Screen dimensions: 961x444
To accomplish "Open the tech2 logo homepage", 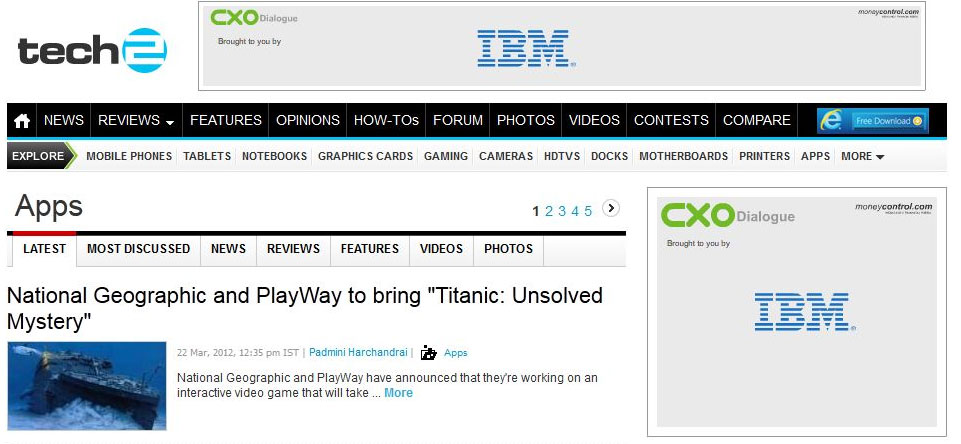I will (93, 50).
